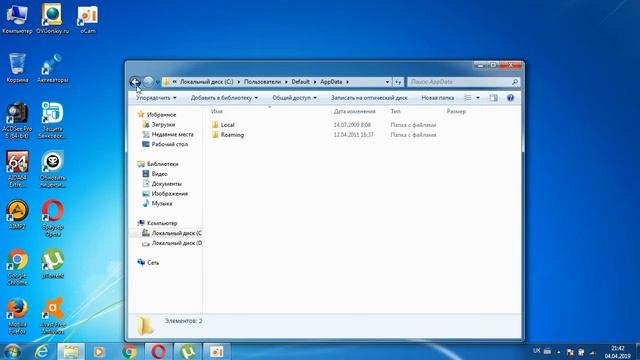Open Рабочий стол in the navigation pane
Viewport: 640px width, 360px height.
pos(169,144)
